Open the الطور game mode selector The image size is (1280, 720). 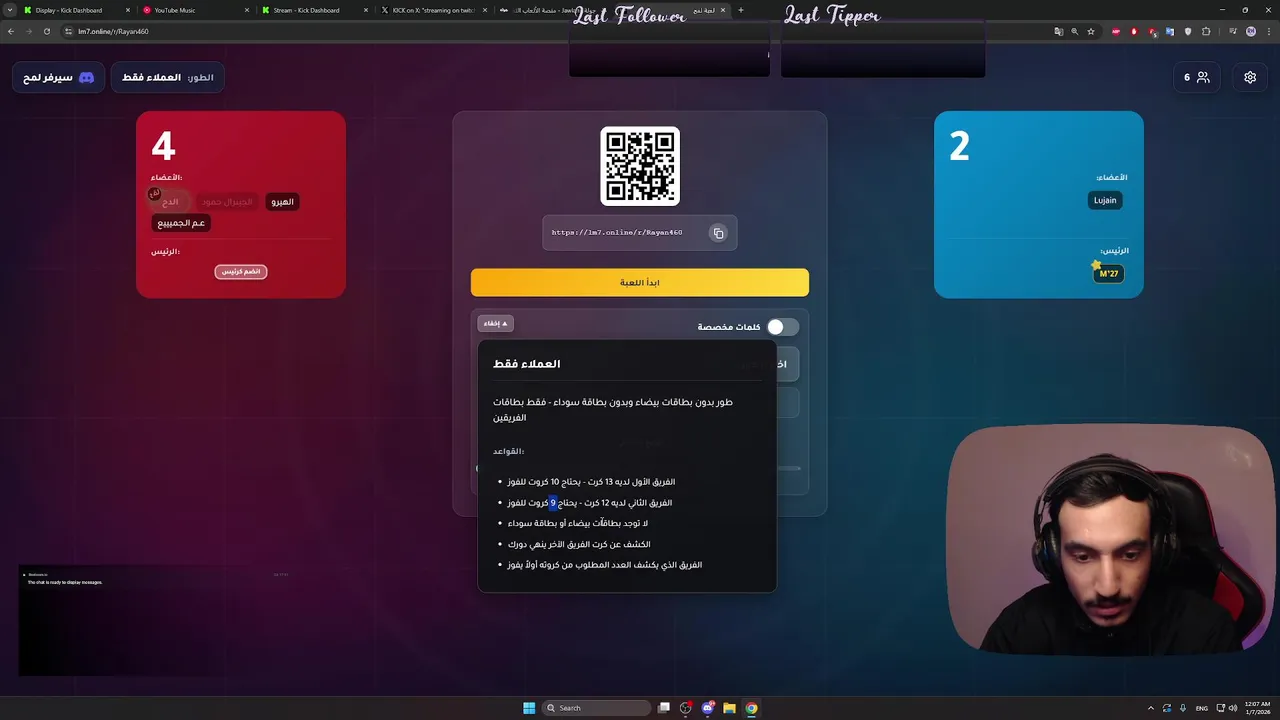tap(168, 77)
